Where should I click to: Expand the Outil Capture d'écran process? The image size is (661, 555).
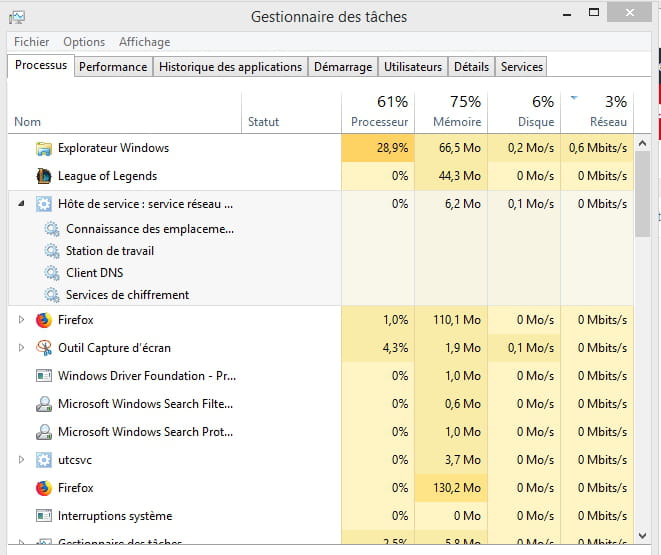(x=21, y=348)
